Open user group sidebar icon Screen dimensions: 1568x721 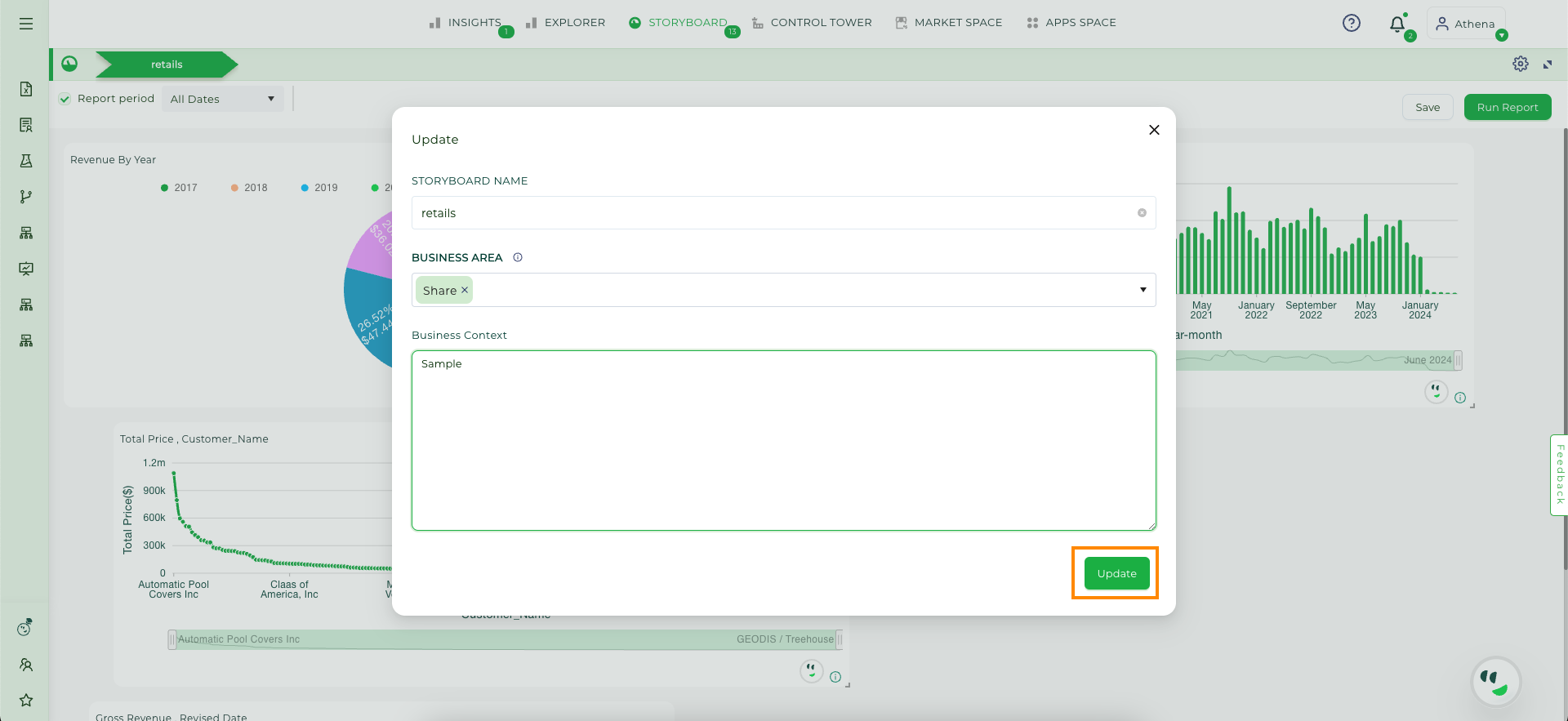click(26, 665)
